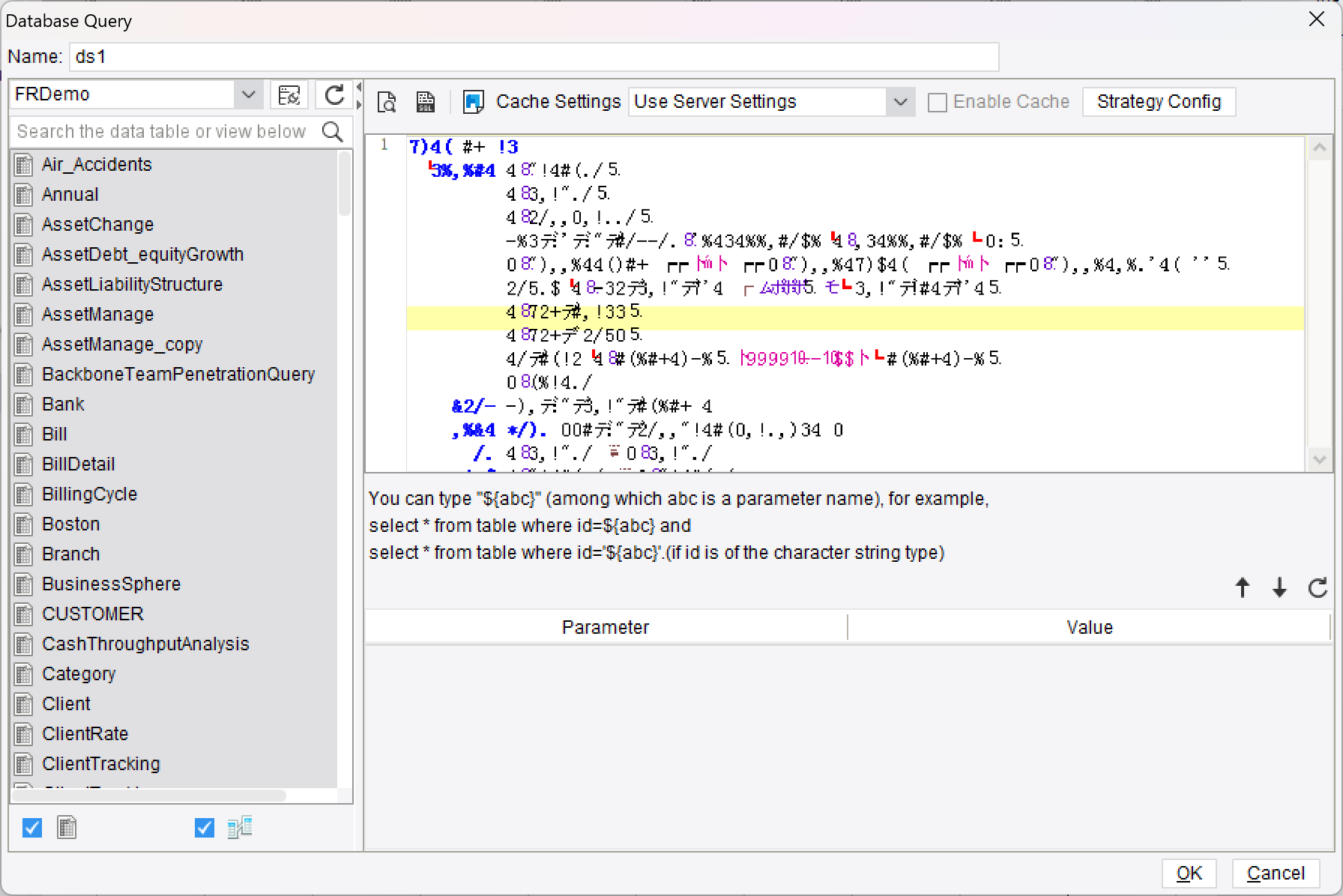Select BillingCycle in table list
Image resolution: width=1343 pixels, height=896 pixels.
tap(89, 494)
